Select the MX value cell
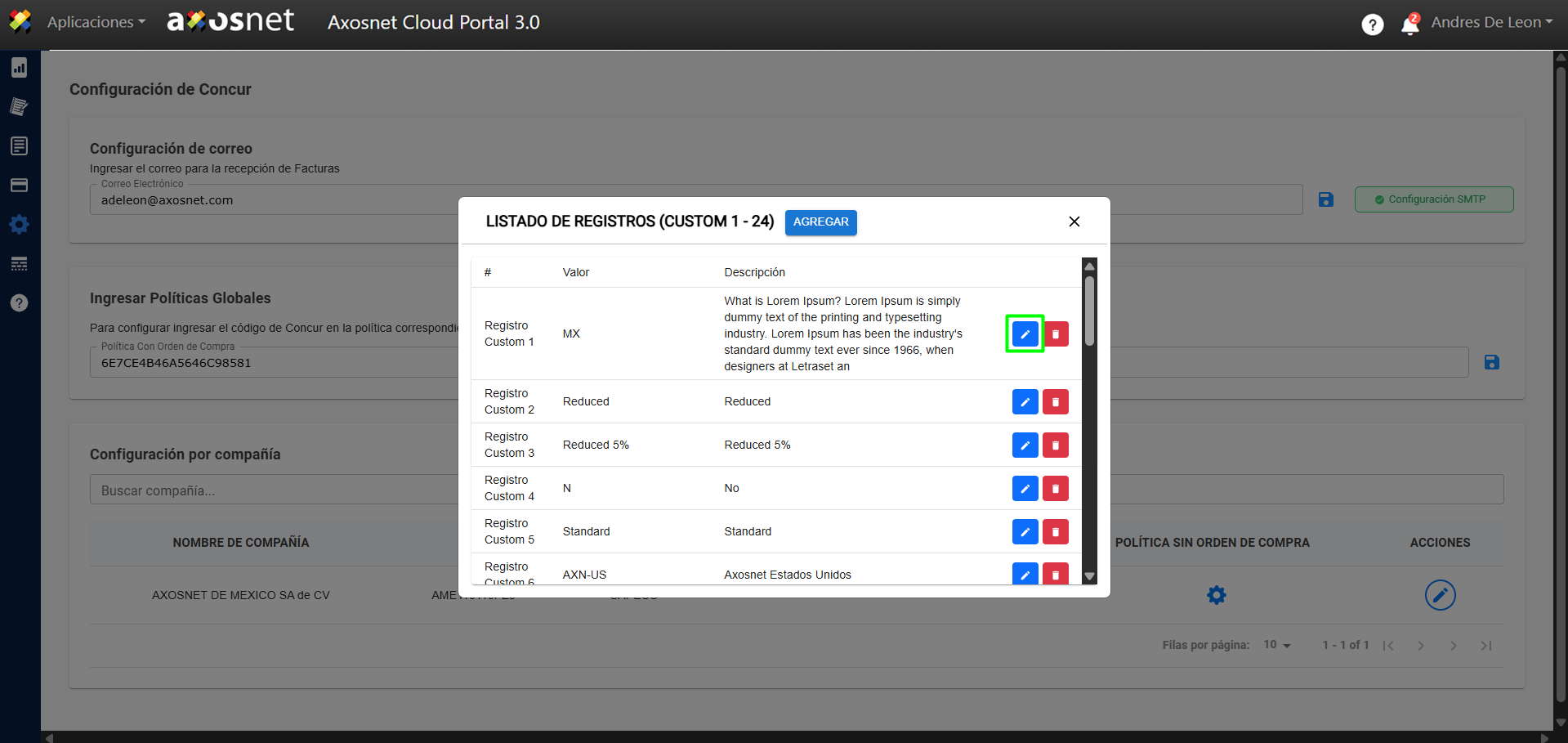This screenshot has height=743, width=1568. [571, 333]
